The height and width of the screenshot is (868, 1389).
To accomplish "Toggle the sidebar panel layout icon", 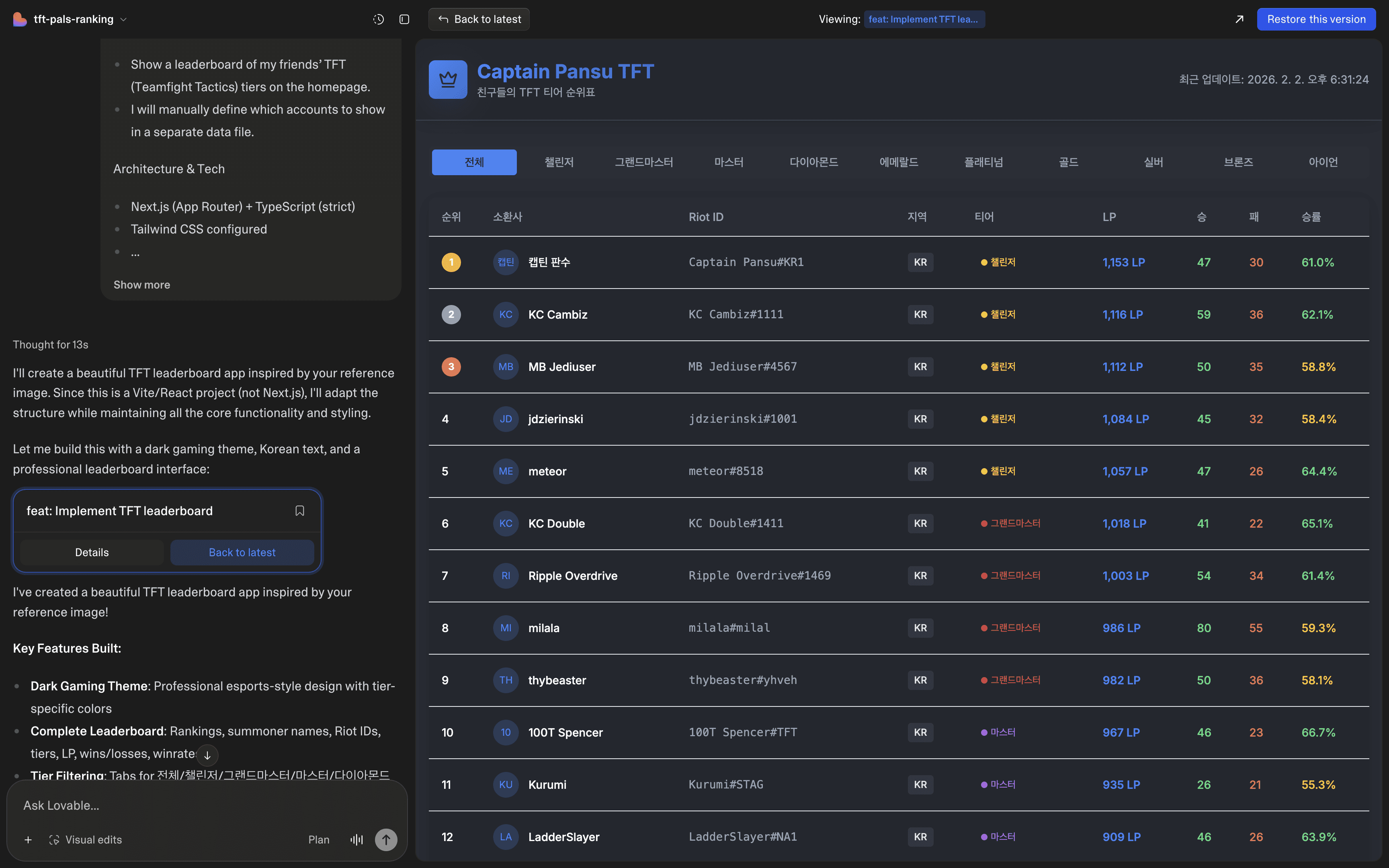I will pos(404,20).
